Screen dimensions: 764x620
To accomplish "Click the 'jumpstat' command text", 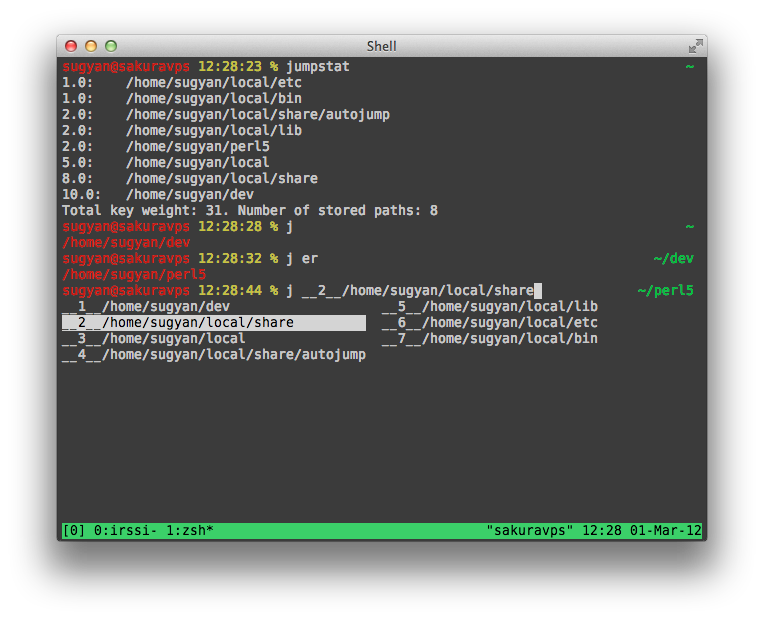I will (x=318, y=66).
